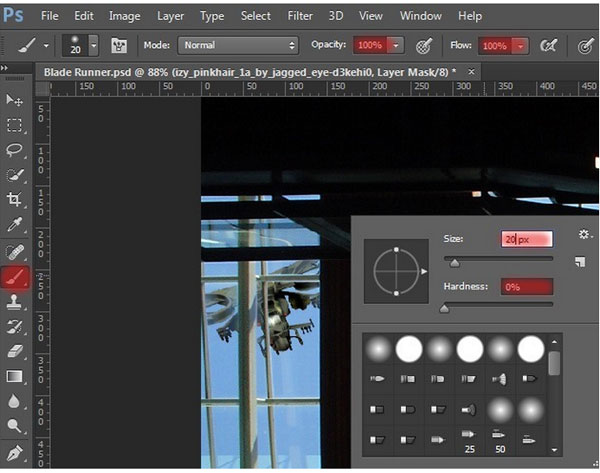
Task: Click brush preset list scrollbar thumb
Action: click(554, 363)
